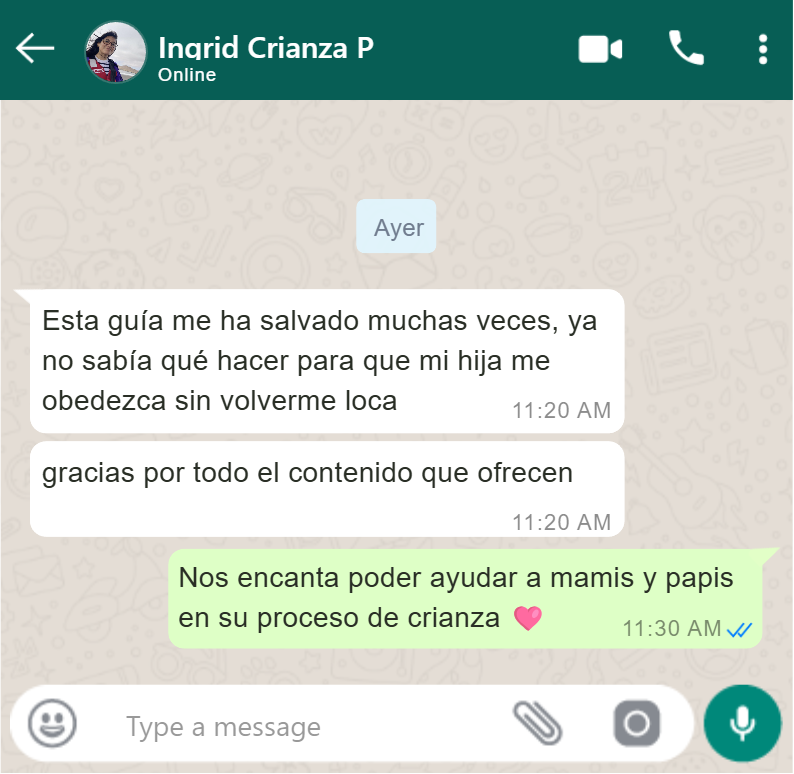
Task: Go back using the left arrow
Action: click(35, 48)
